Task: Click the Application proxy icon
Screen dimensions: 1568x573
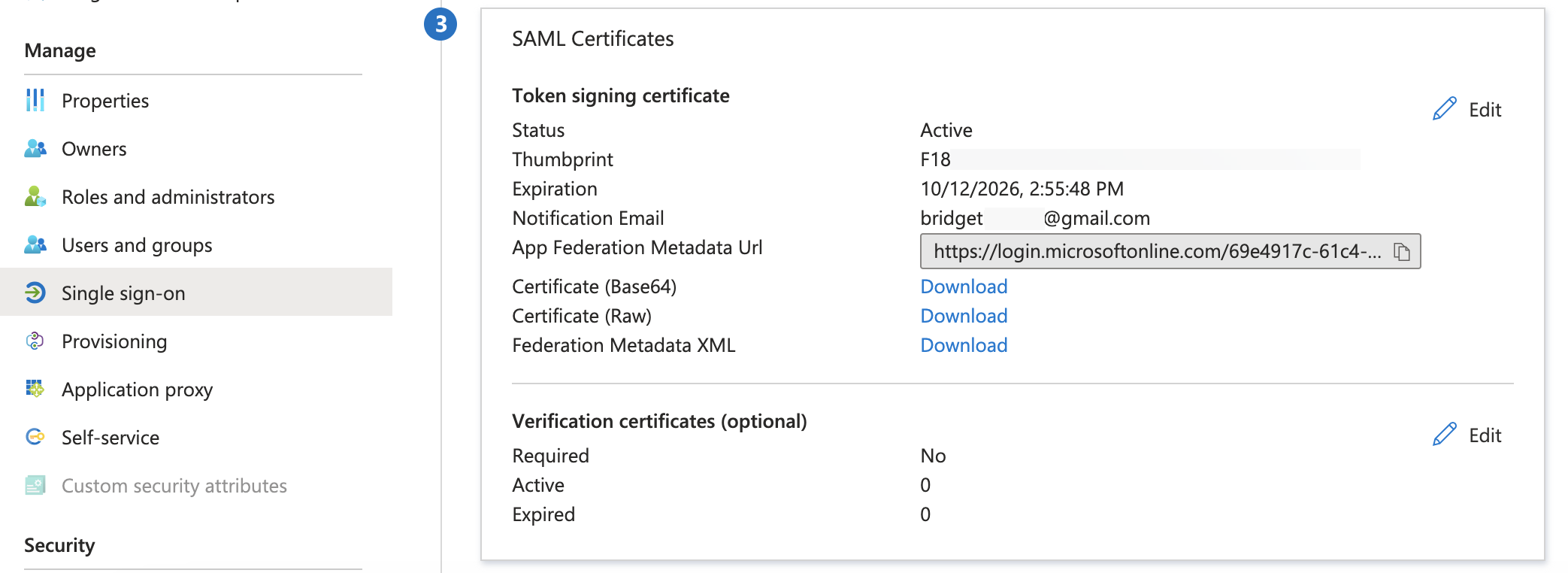Action: pos(35,389)
